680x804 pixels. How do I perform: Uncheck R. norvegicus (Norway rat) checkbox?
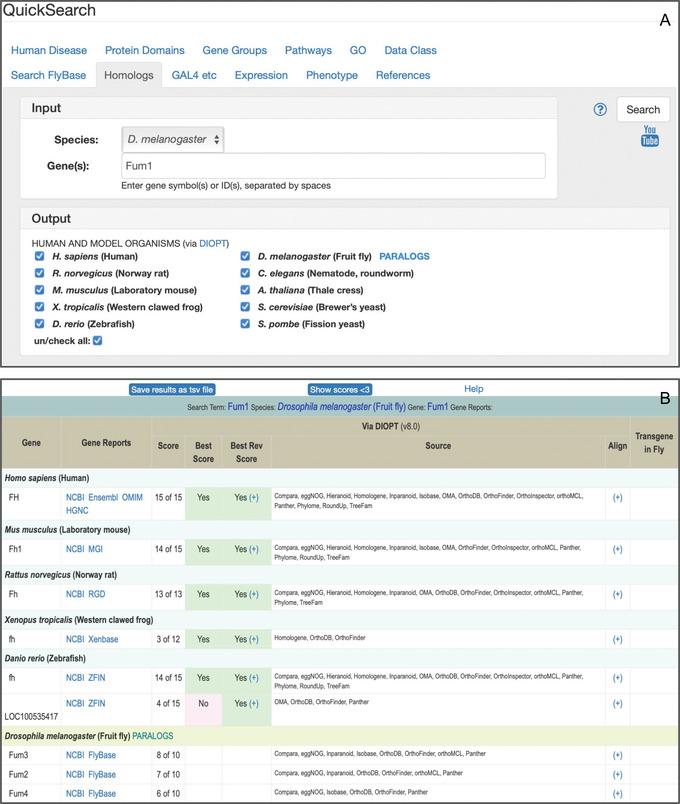pos(39,273)
